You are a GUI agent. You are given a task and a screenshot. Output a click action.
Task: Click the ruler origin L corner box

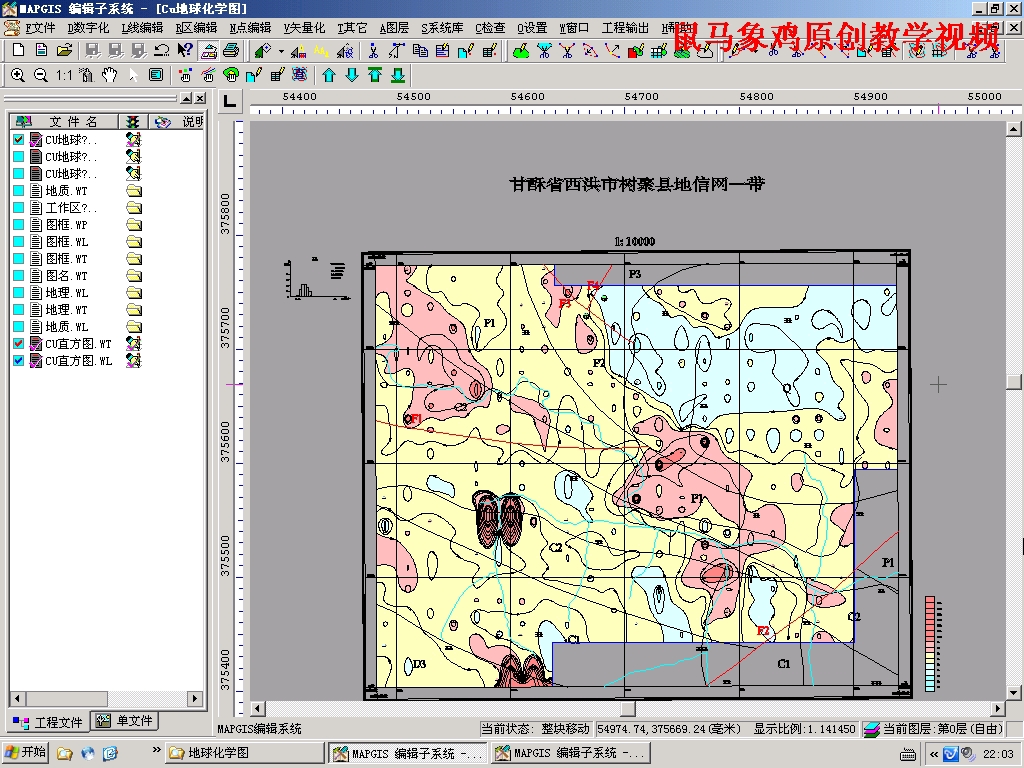pos(230,102)
